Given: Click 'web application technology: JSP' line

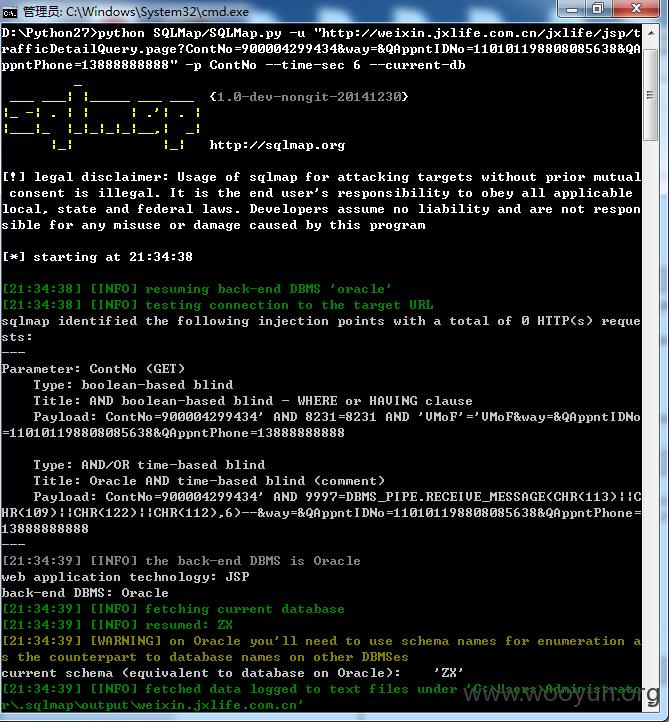Looking at the screenshot, I should 125,577.
